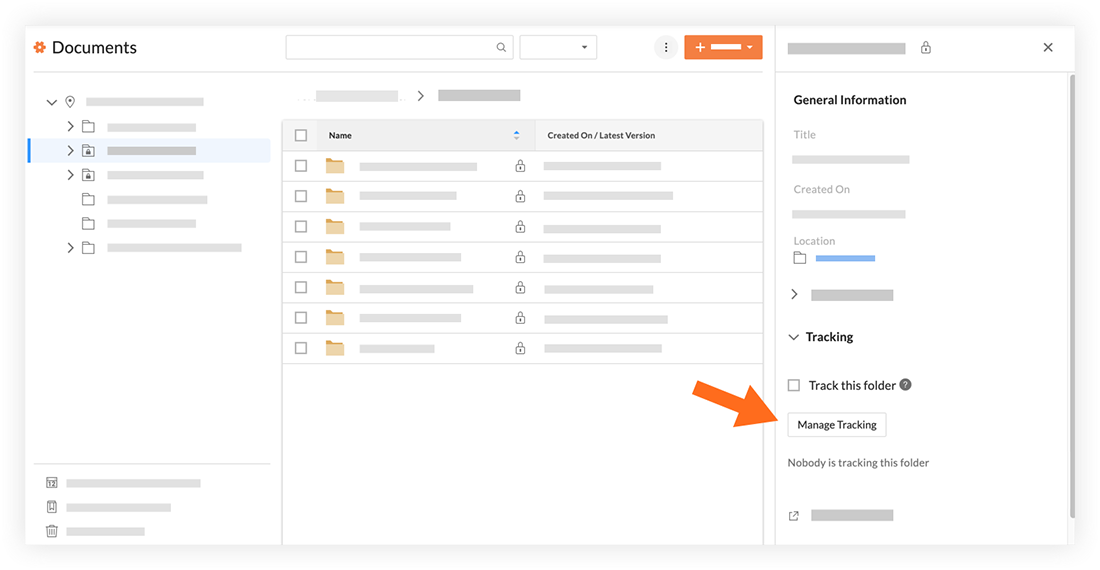
Task: Click help icon beside Track this folder
Action: click(x=906, y=384)
